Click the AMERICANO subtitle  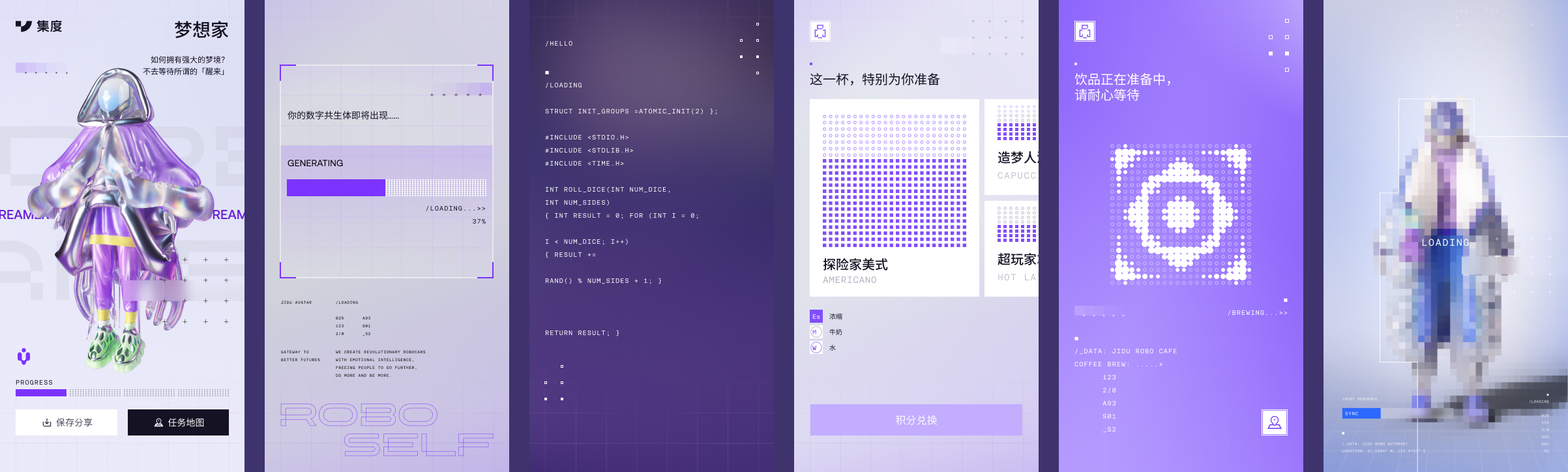click(850, 280)
